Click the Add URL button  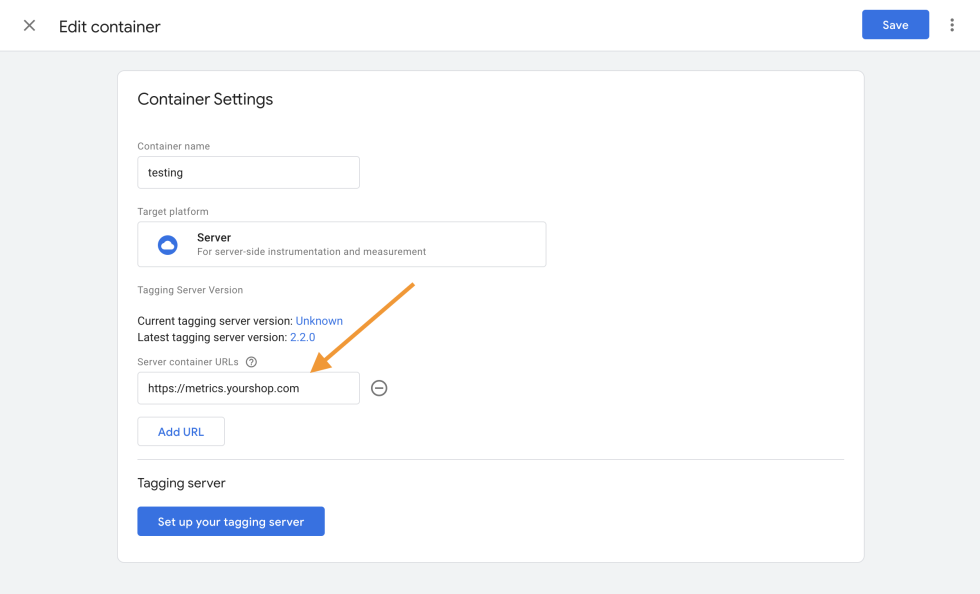(181, 432)
